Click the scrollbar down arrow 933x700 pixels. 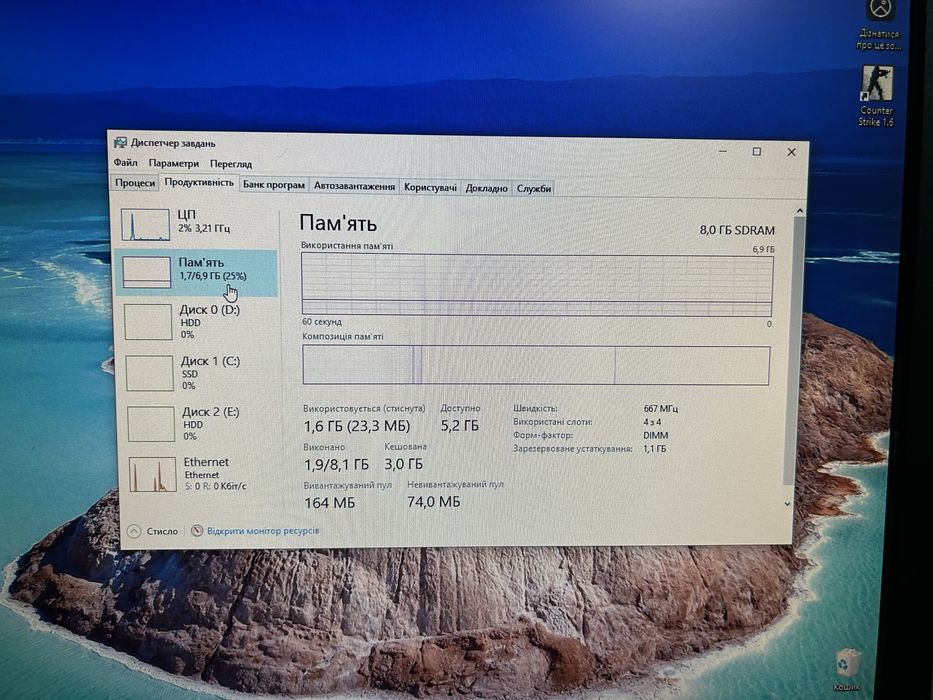click(x=788, y=504)
